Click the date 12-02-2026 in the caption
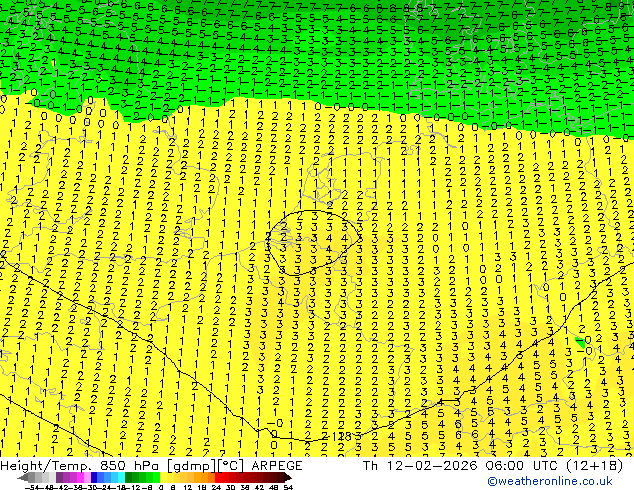The image size is (634, 490). [x=431, y=466]
